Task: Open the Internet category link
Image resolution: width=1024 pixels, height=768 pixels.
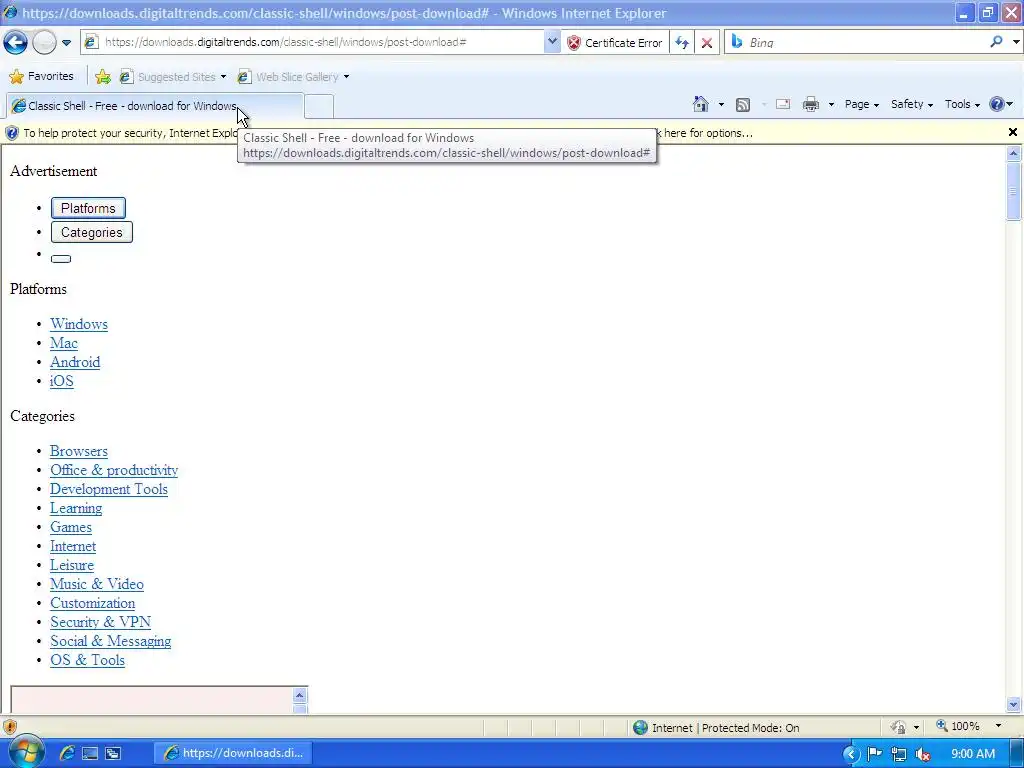Action: [73, 546]
